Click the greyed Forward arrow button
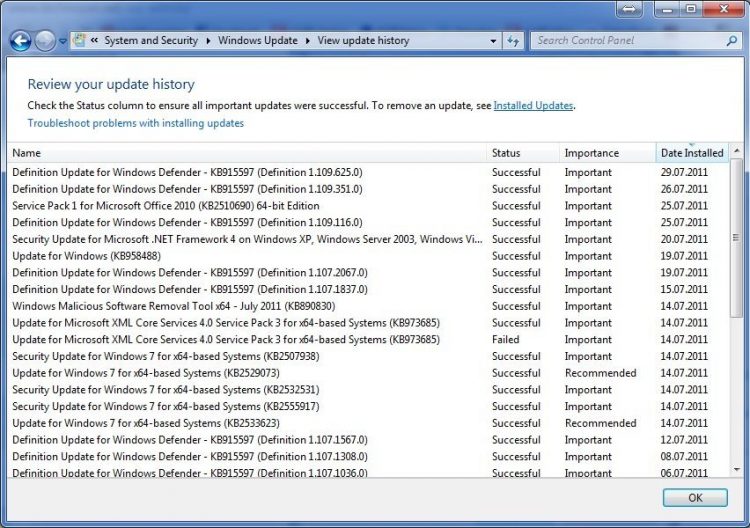This screenshot has width=750, height=528. pos(45,41)
